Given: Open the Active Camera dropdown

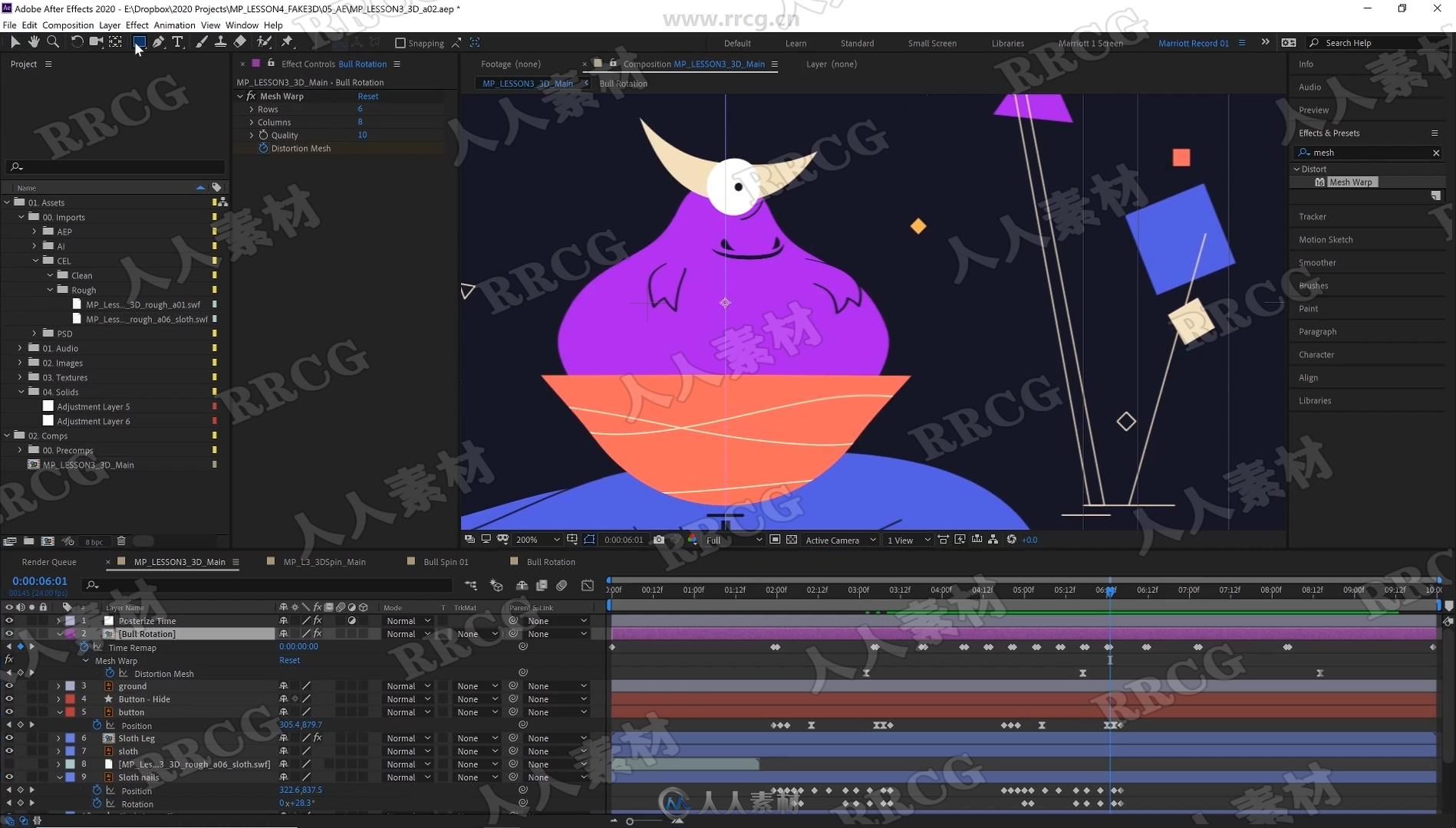Looking at the screenshot, I should point(840,540).
